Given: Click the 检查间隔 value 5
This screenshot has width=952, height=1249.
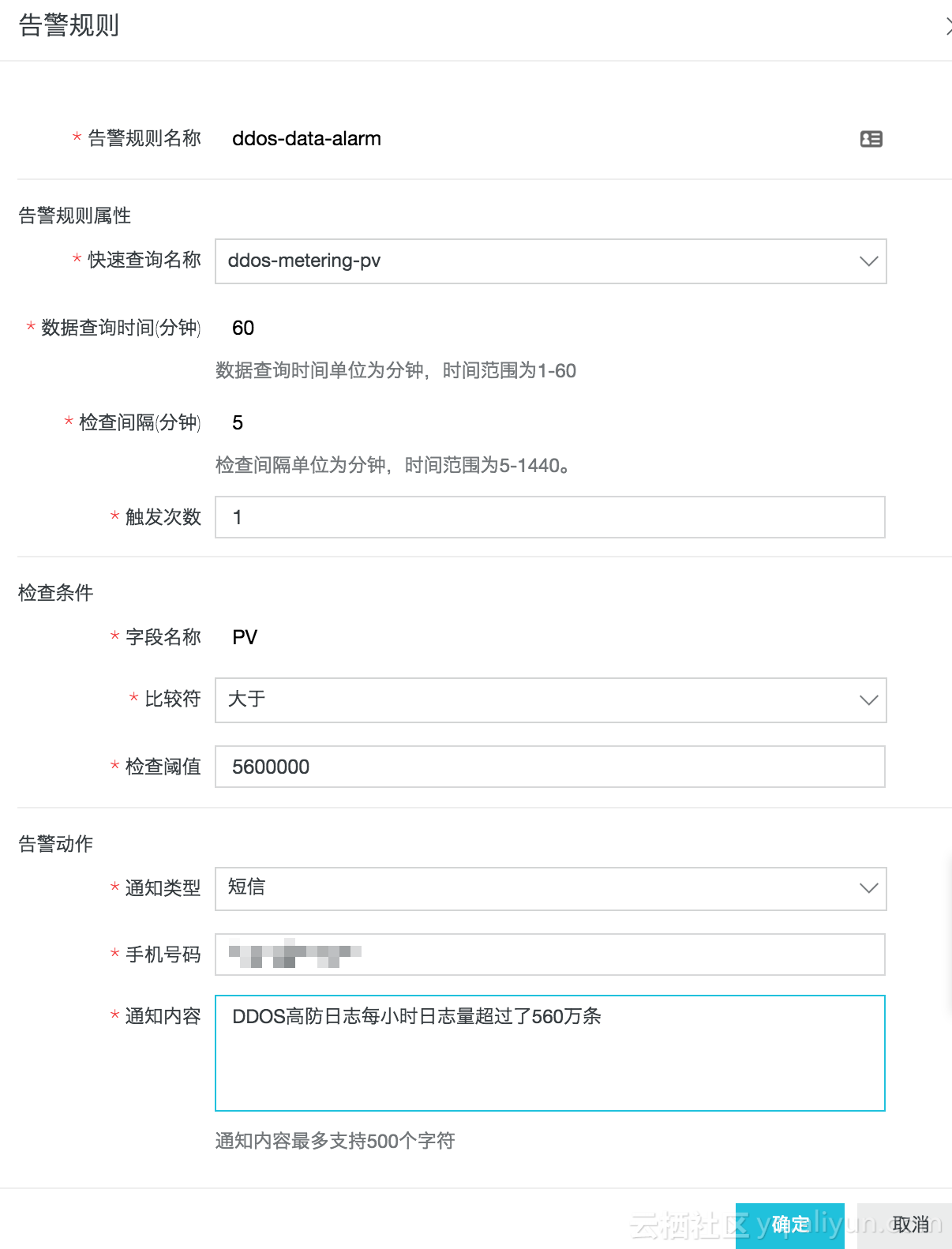Looking at the screenshot, I should point(238,423).
